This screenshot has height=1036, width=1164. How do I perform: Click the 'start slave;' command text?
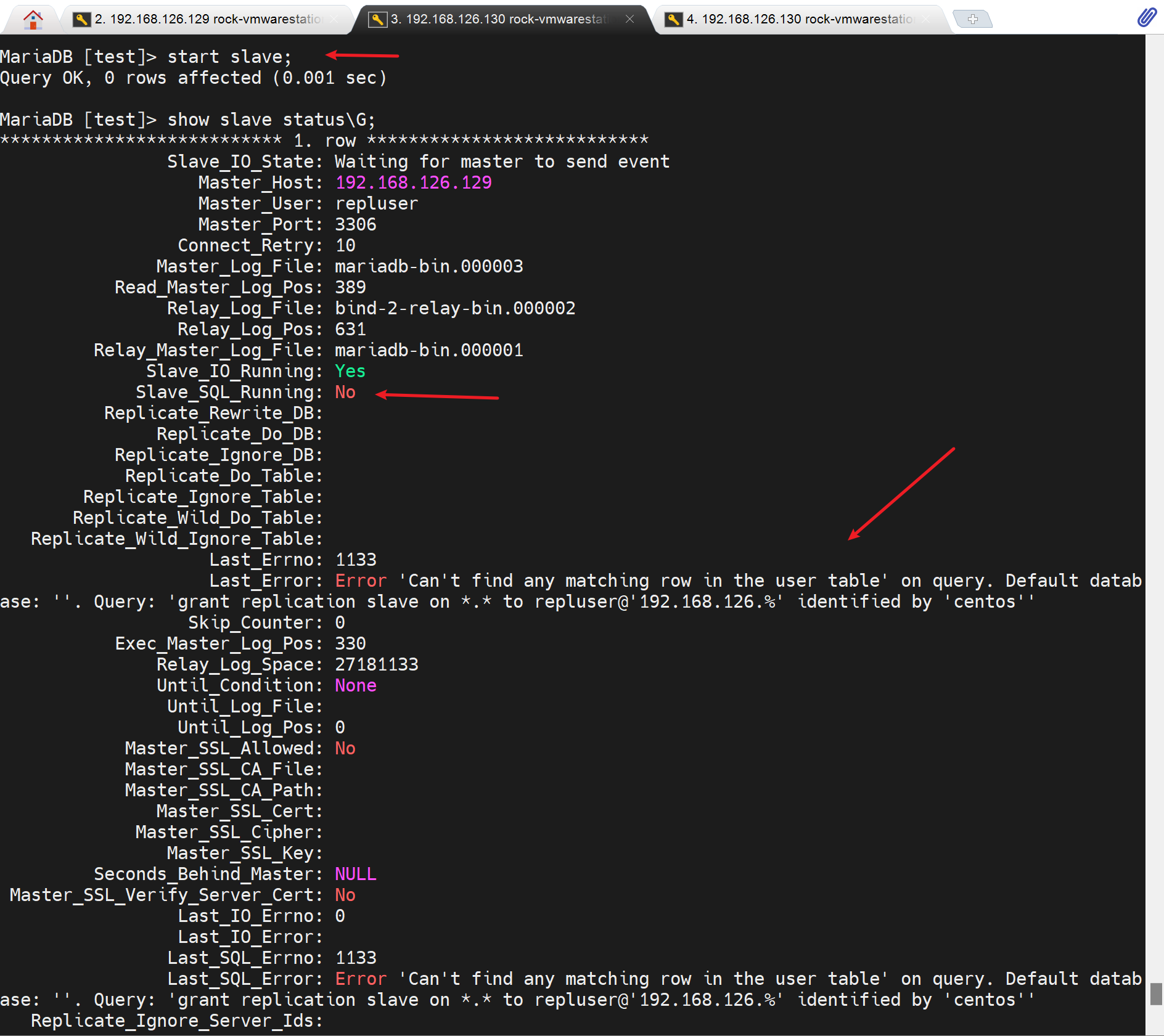(229, 57)
